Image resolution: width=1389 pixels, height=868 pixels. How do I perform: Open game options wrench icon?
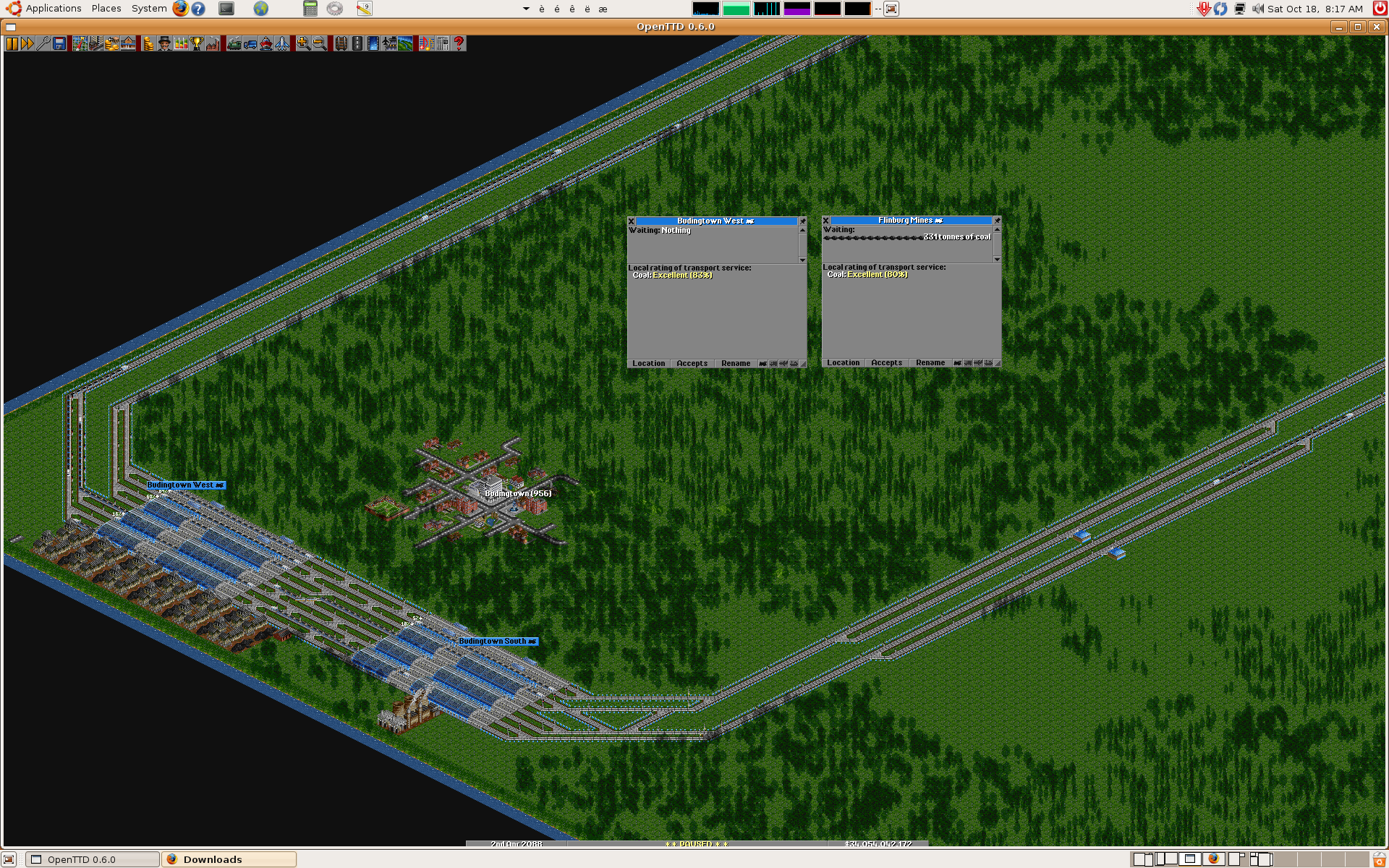43,43
